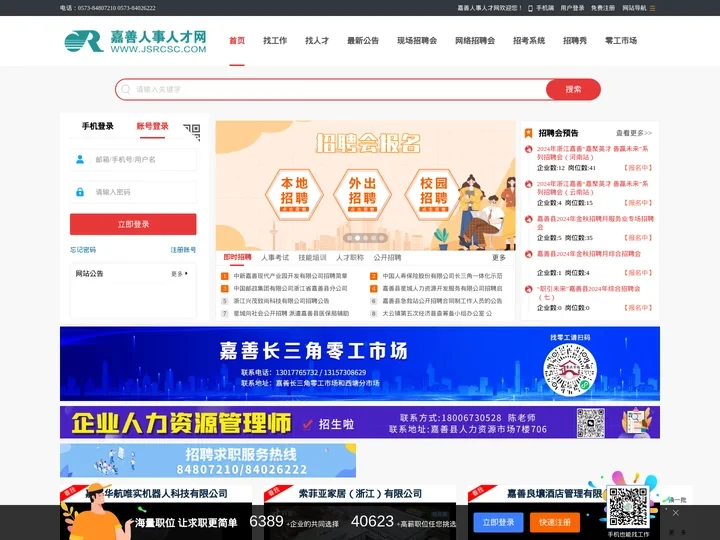Click 更多 in 网站公告 panel
720x540 pixels.
pos(179,274)
